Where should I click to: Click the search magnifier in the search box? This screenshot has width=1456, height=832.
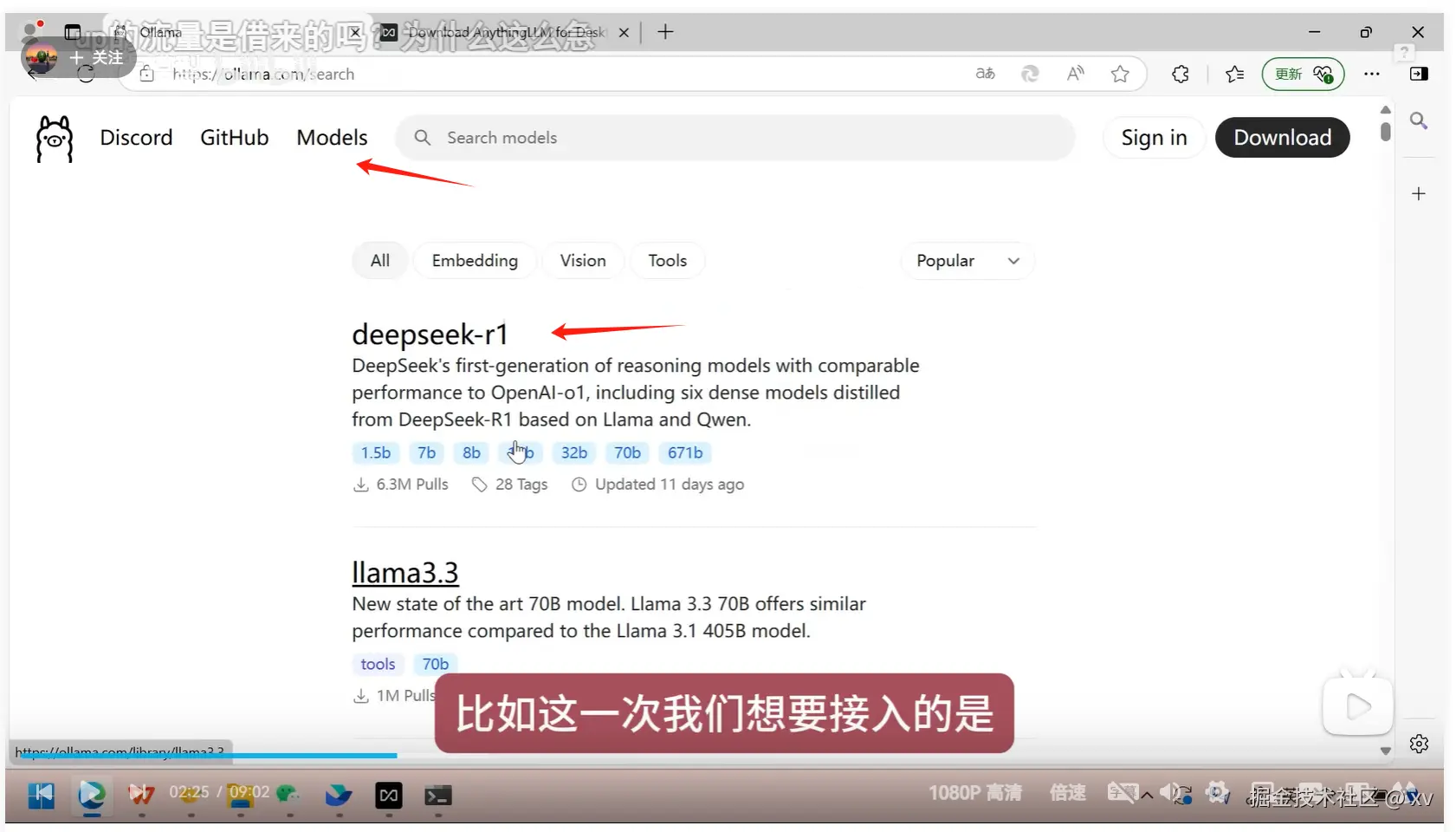423,138
